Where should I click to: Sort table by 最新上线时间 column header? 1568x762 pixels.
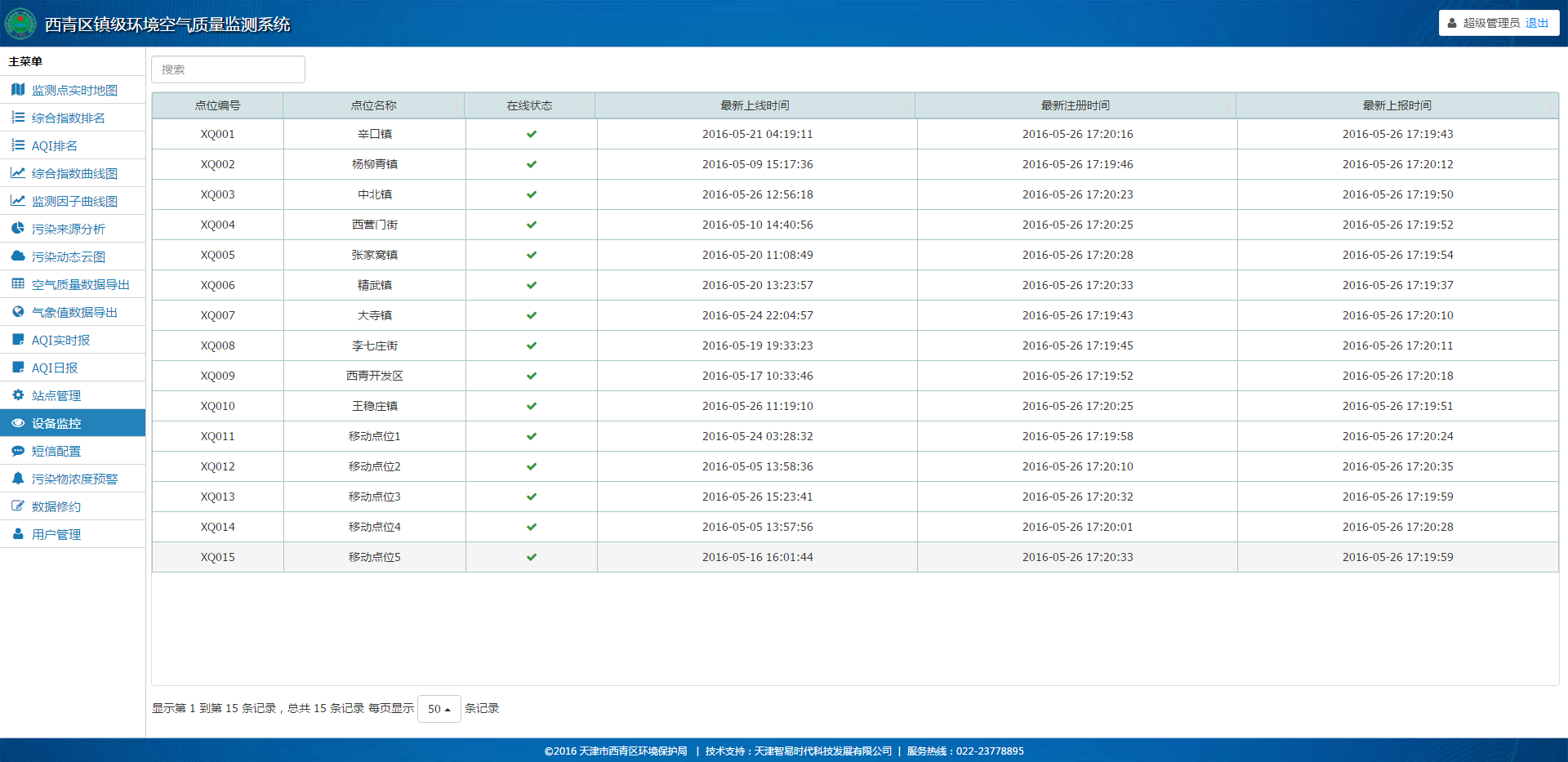click(x=755, y=105)
